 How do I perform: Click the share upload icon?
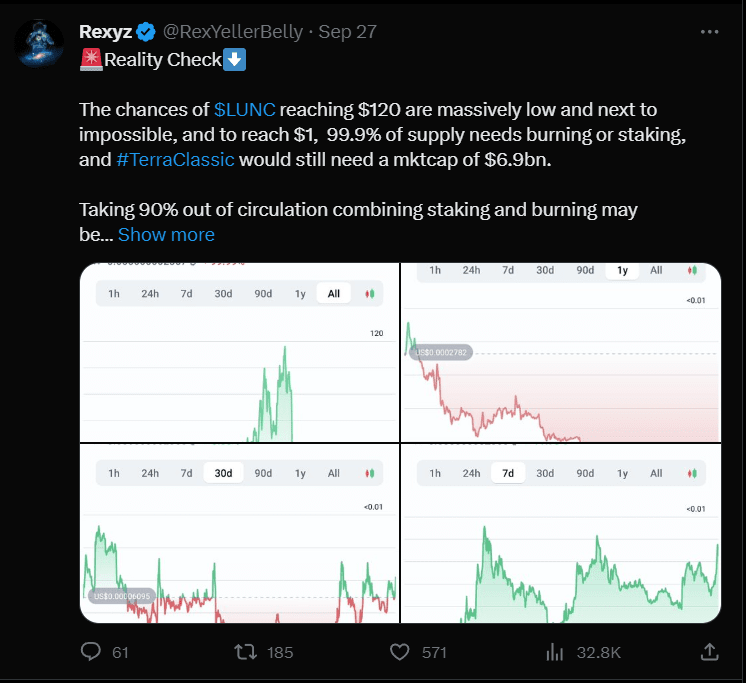tap(709, 652)
